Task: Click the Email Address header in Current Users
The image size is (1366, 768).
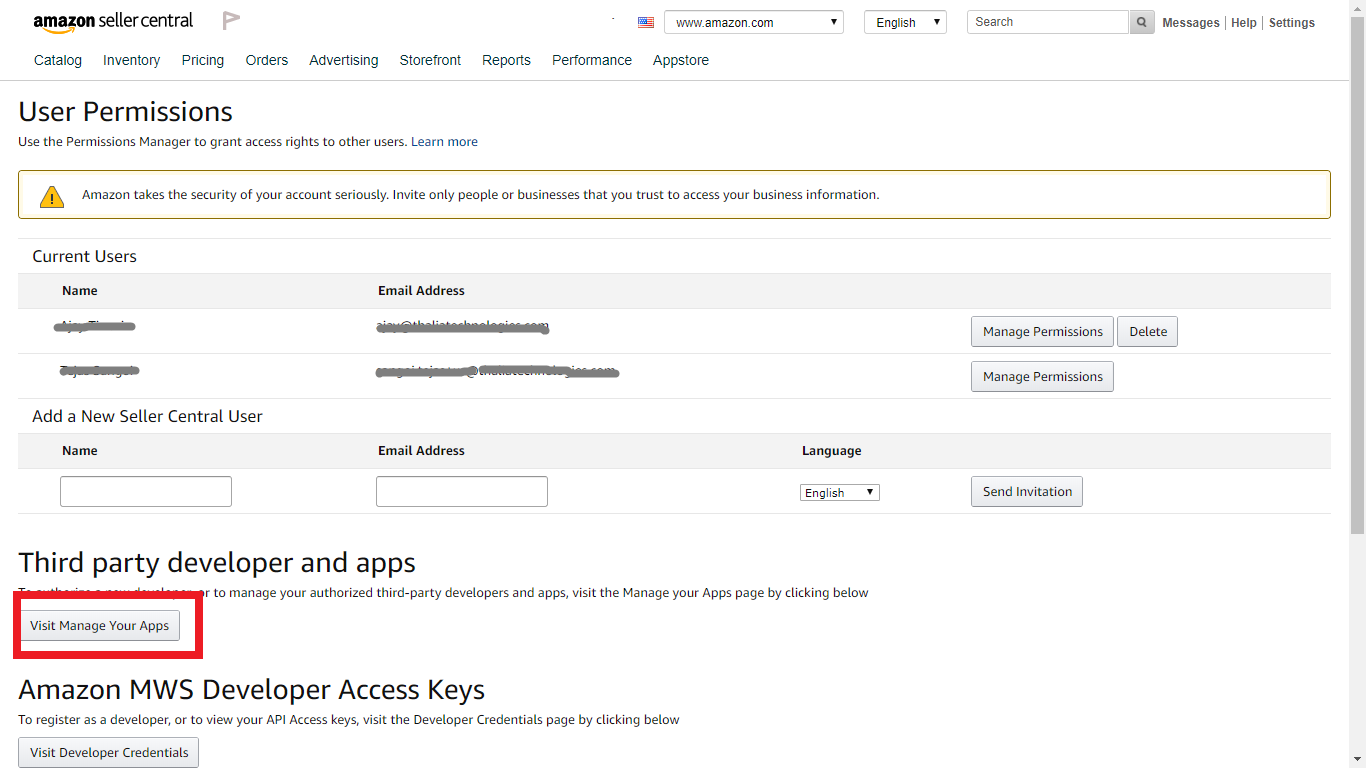Action: click(x=421, y=291)
